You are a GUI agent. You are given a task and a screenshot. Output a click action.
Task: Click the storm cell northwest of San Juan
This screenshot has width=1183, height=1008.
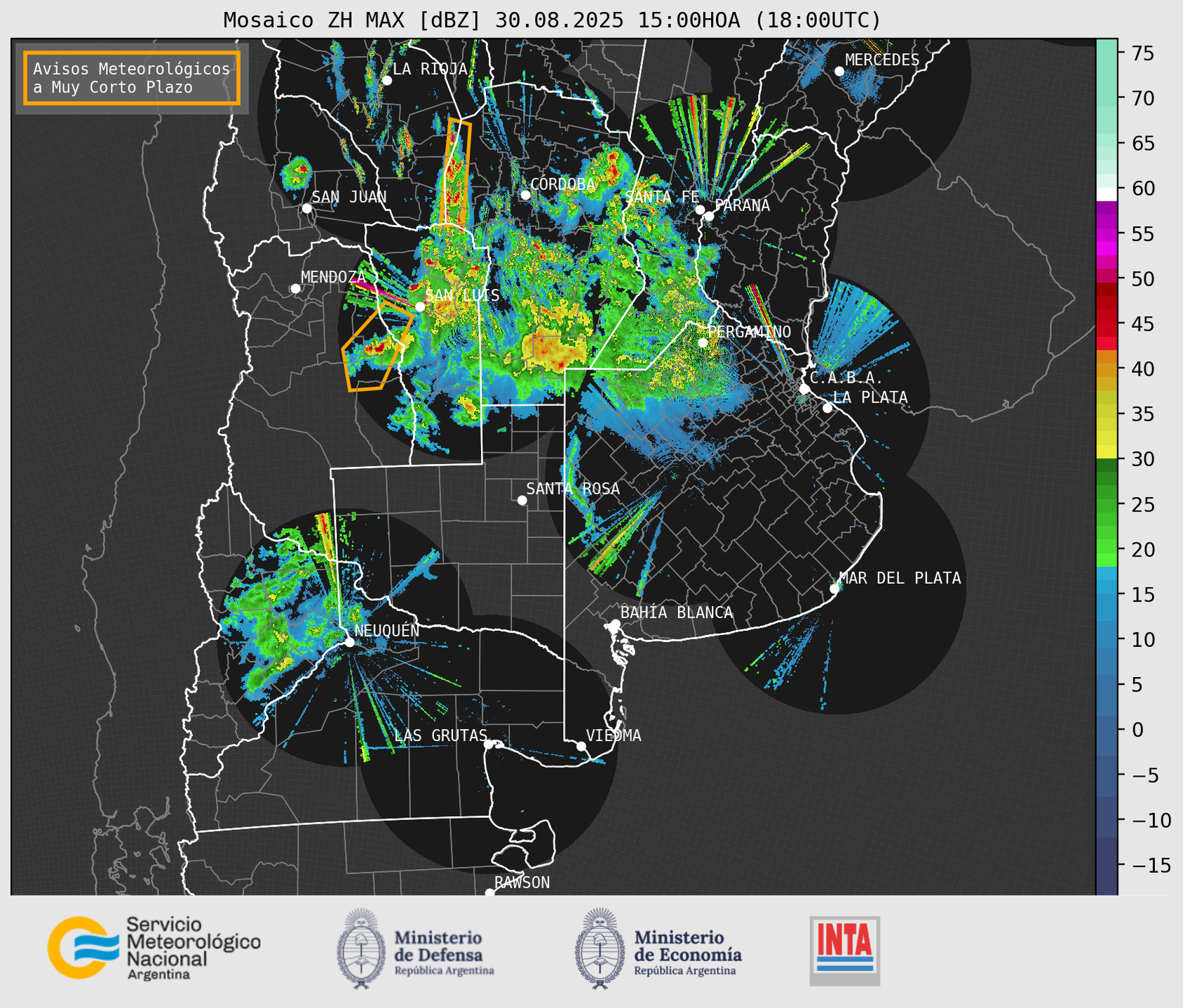point(297,172)
